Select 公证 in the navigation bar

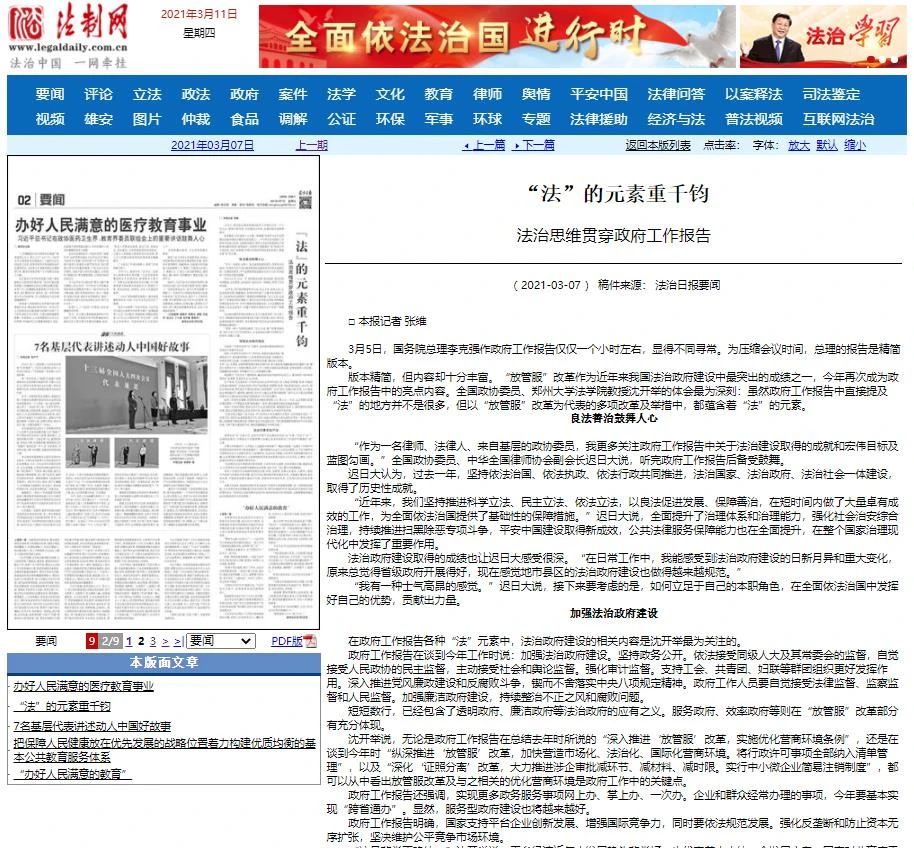[341, 119]
